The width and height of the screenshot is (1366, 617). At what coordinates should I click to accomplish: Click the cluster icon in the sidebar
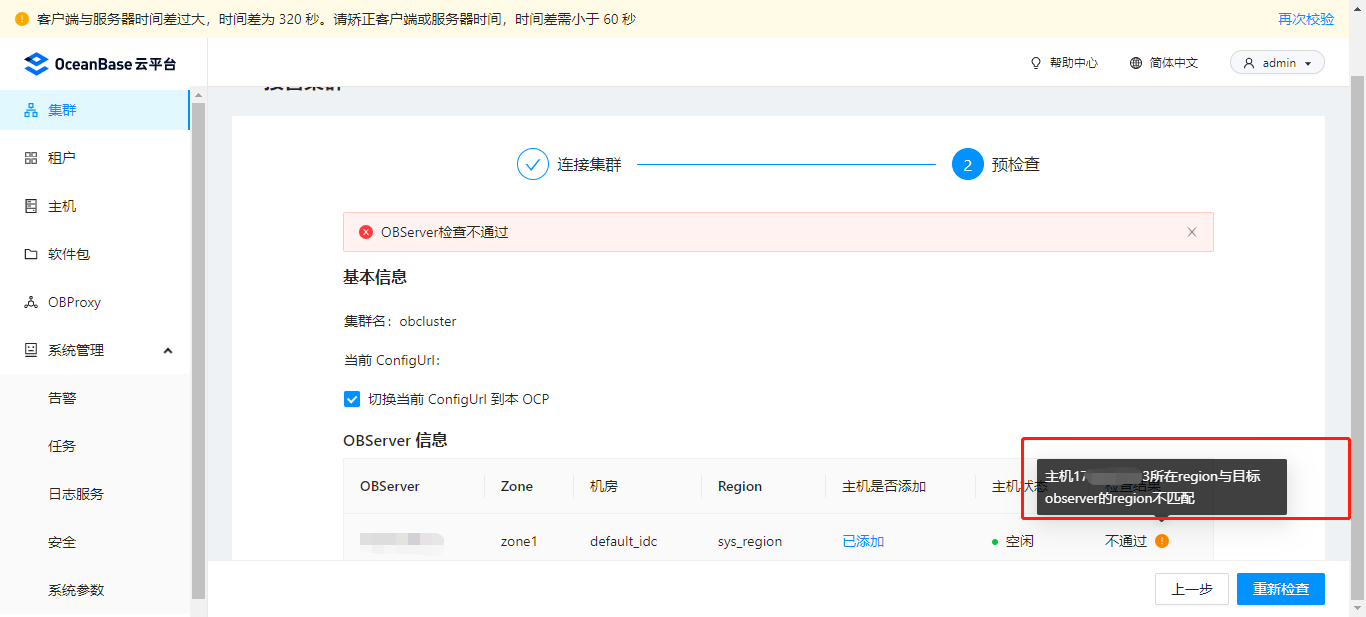pos(31,110)
